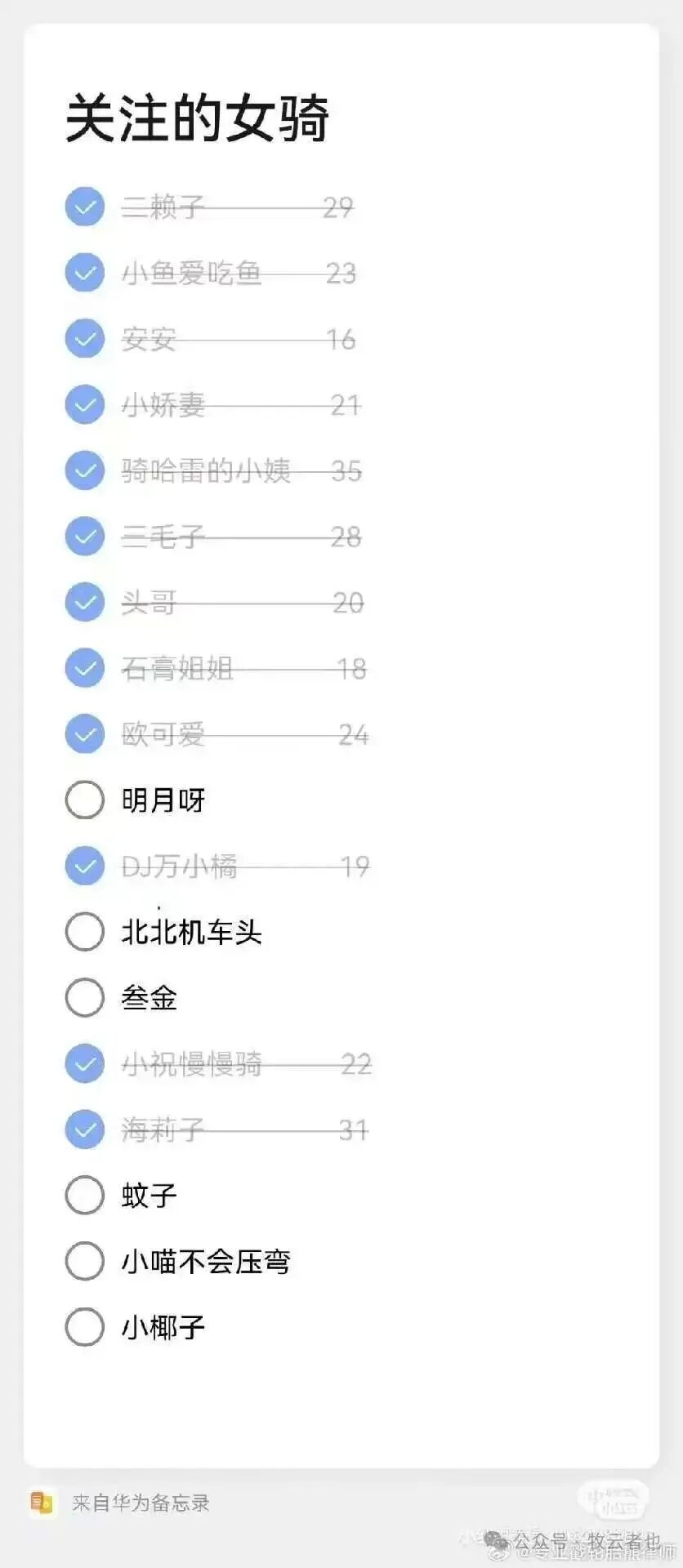Click the 关注的女骑 note title
Viewport: 683px width, 1568px height.
[197, 118]
